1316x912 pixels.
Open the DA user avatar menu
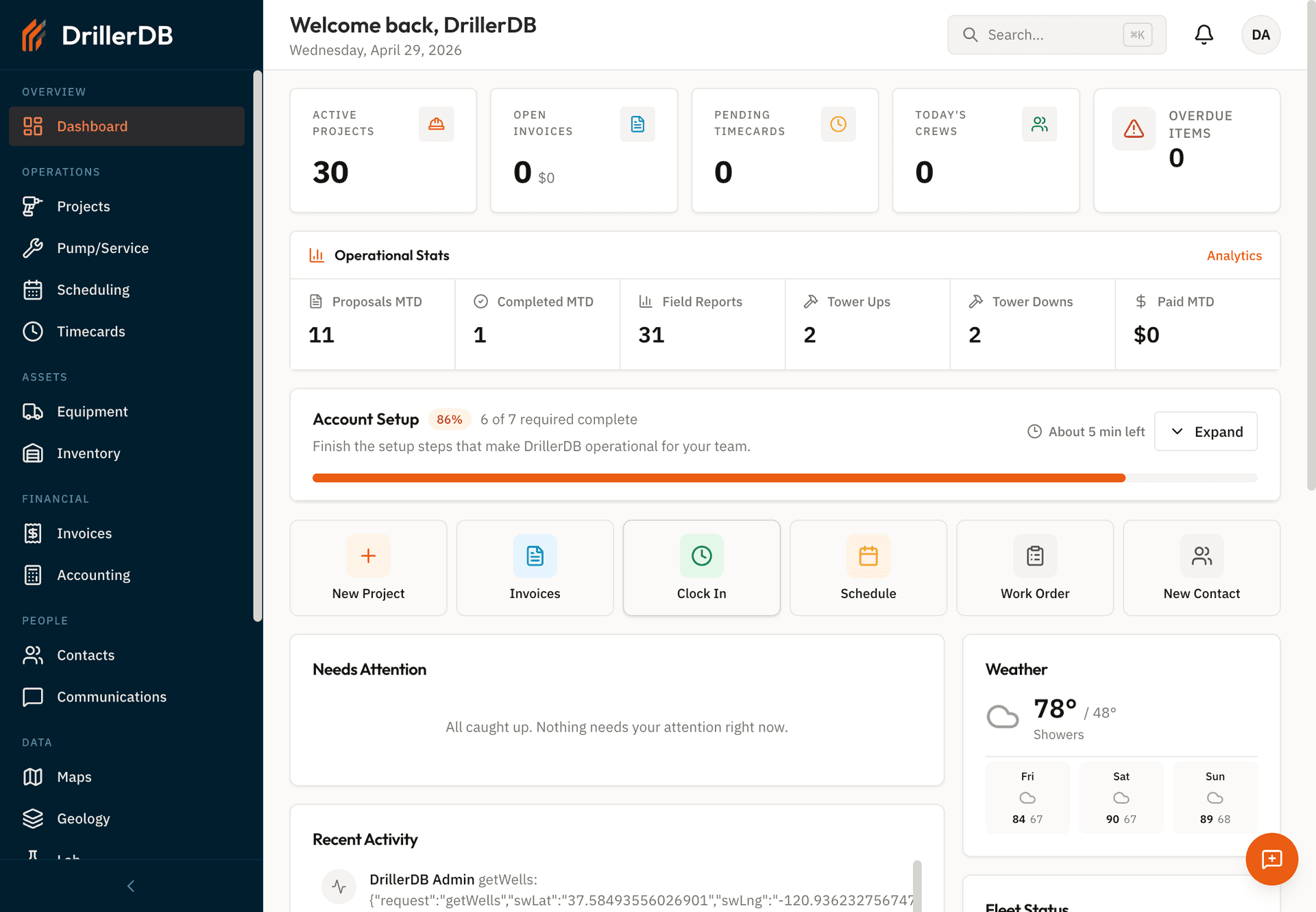1260,35
